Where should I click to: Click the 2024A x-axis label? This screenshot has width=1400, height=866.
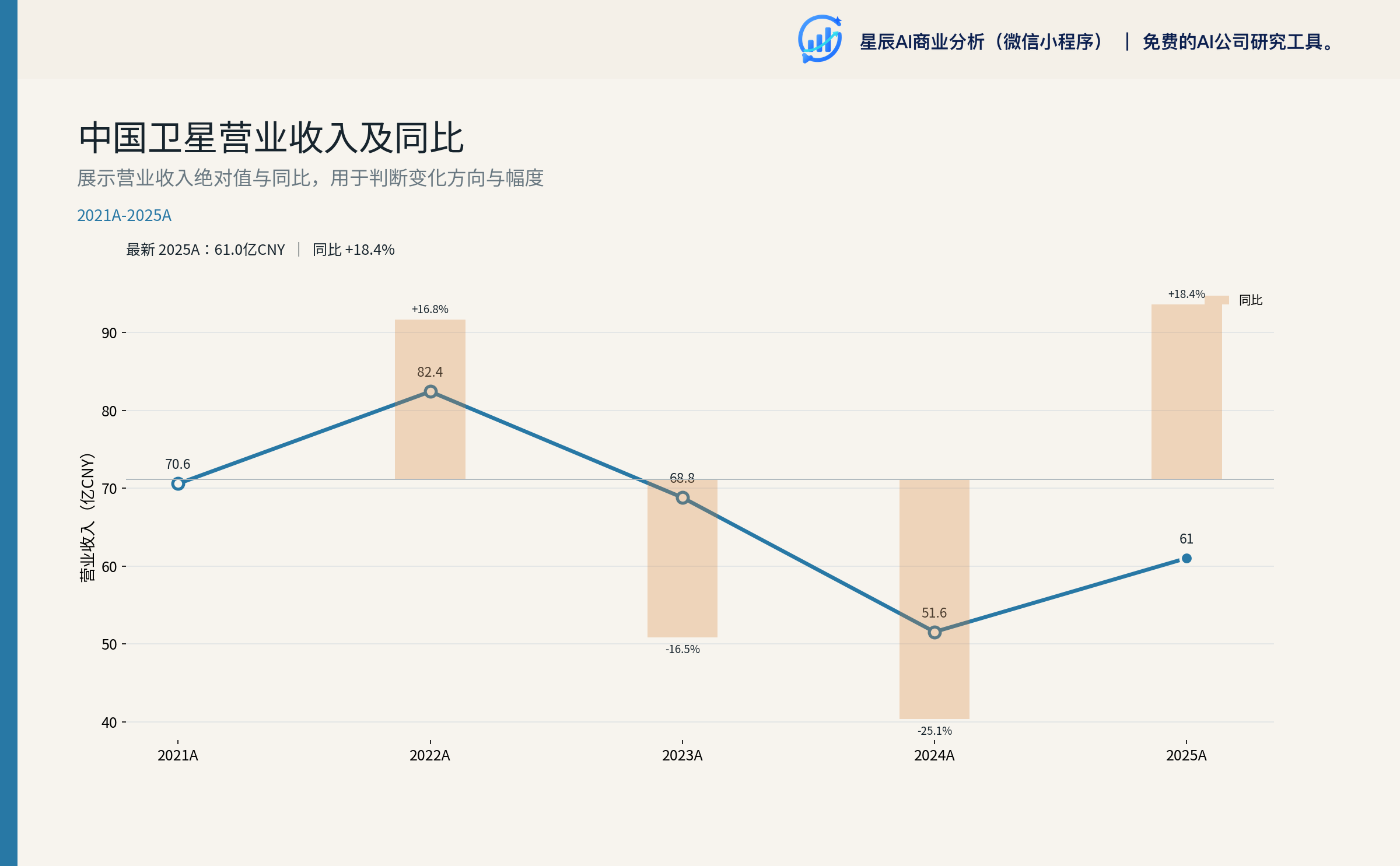click(935, 756)
